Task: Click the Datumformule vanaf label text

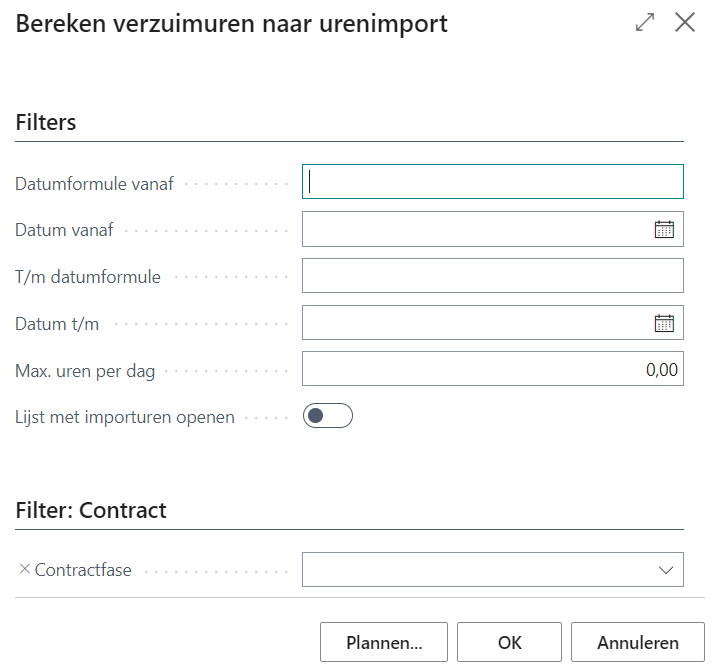Action: pos(94,183)
